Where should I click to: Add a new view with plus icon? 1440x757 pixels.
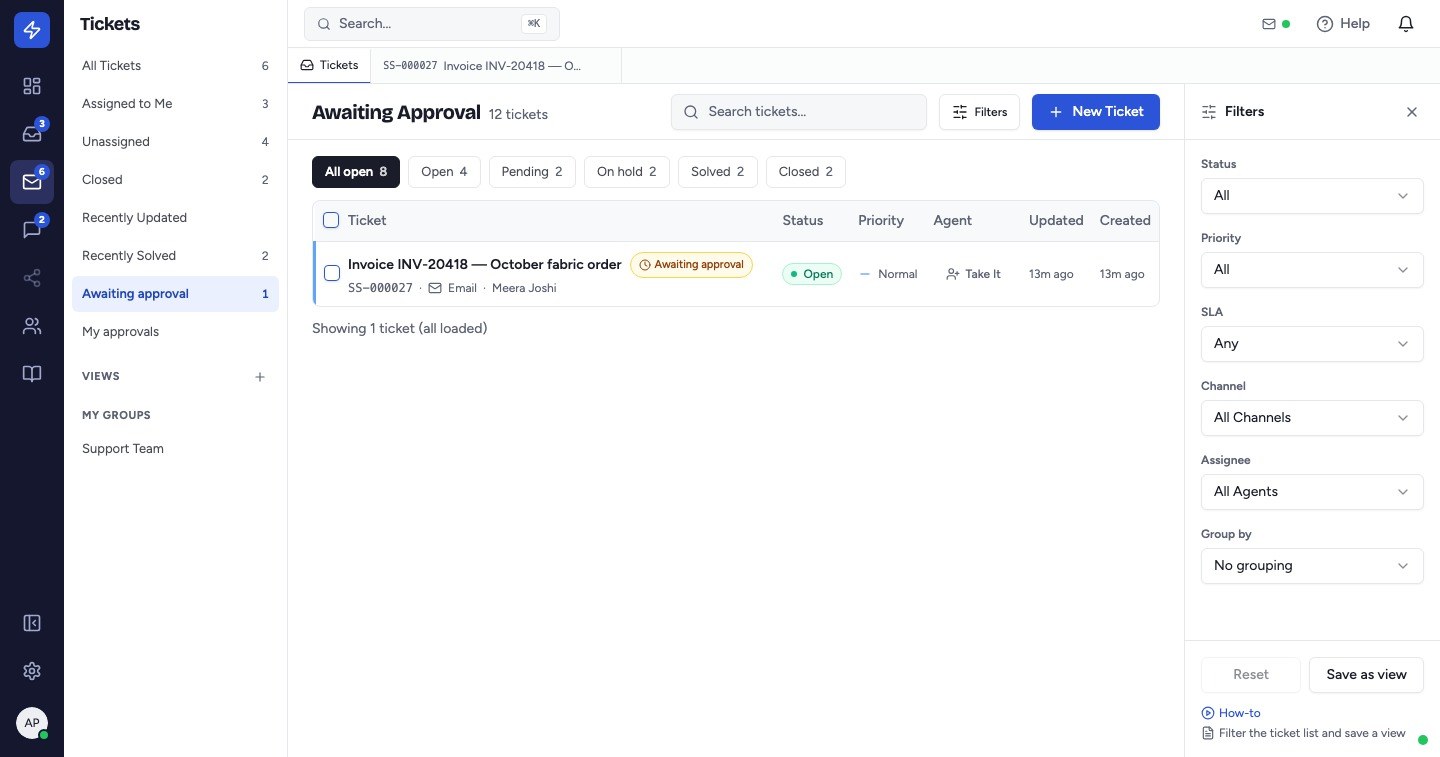point(260,377)
